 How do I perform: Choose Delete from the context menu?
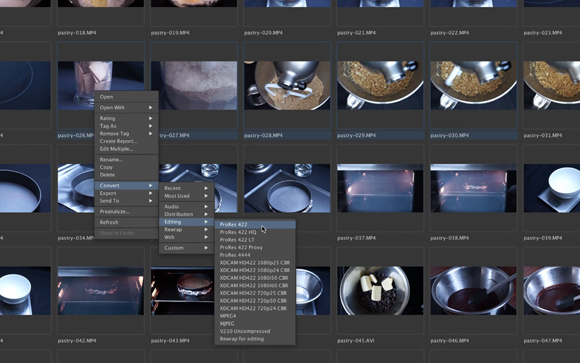click(126, 175)
